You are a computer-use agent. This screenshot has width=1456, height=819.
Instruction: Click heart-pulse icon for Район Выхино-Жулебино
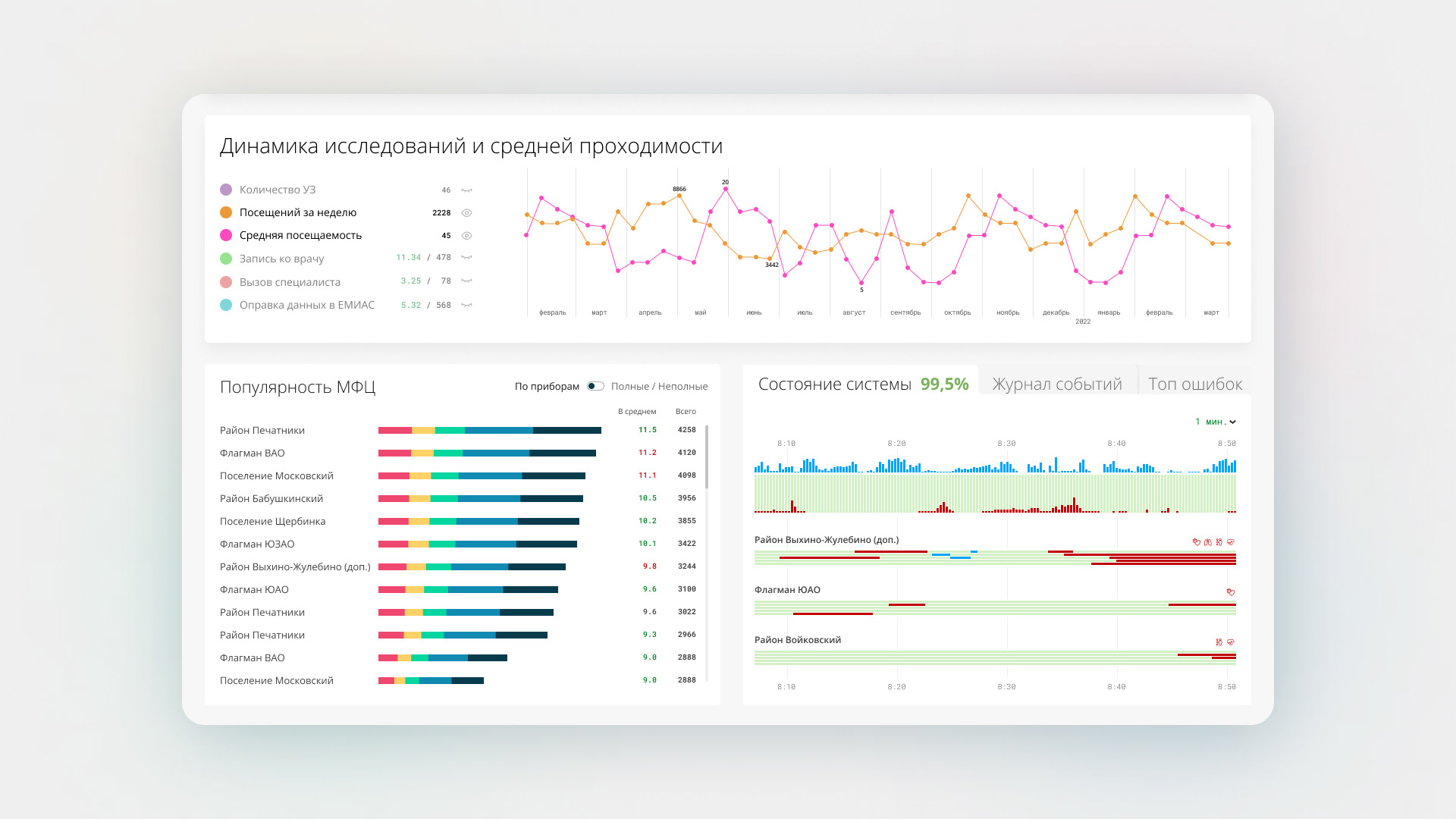[1231, 542]
